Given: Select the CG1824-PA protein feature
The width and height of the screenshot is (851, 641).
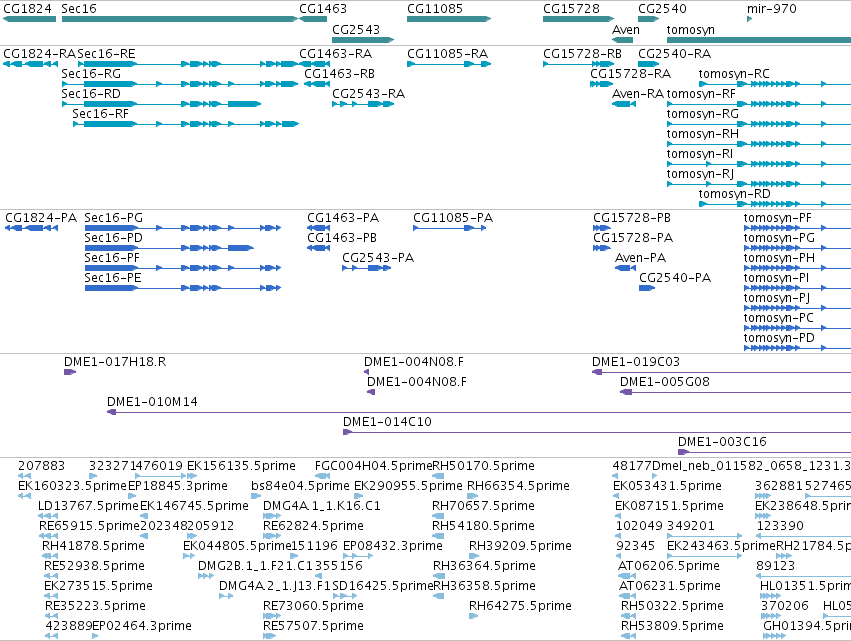Looking at the screenshot, I should point(31,228).
